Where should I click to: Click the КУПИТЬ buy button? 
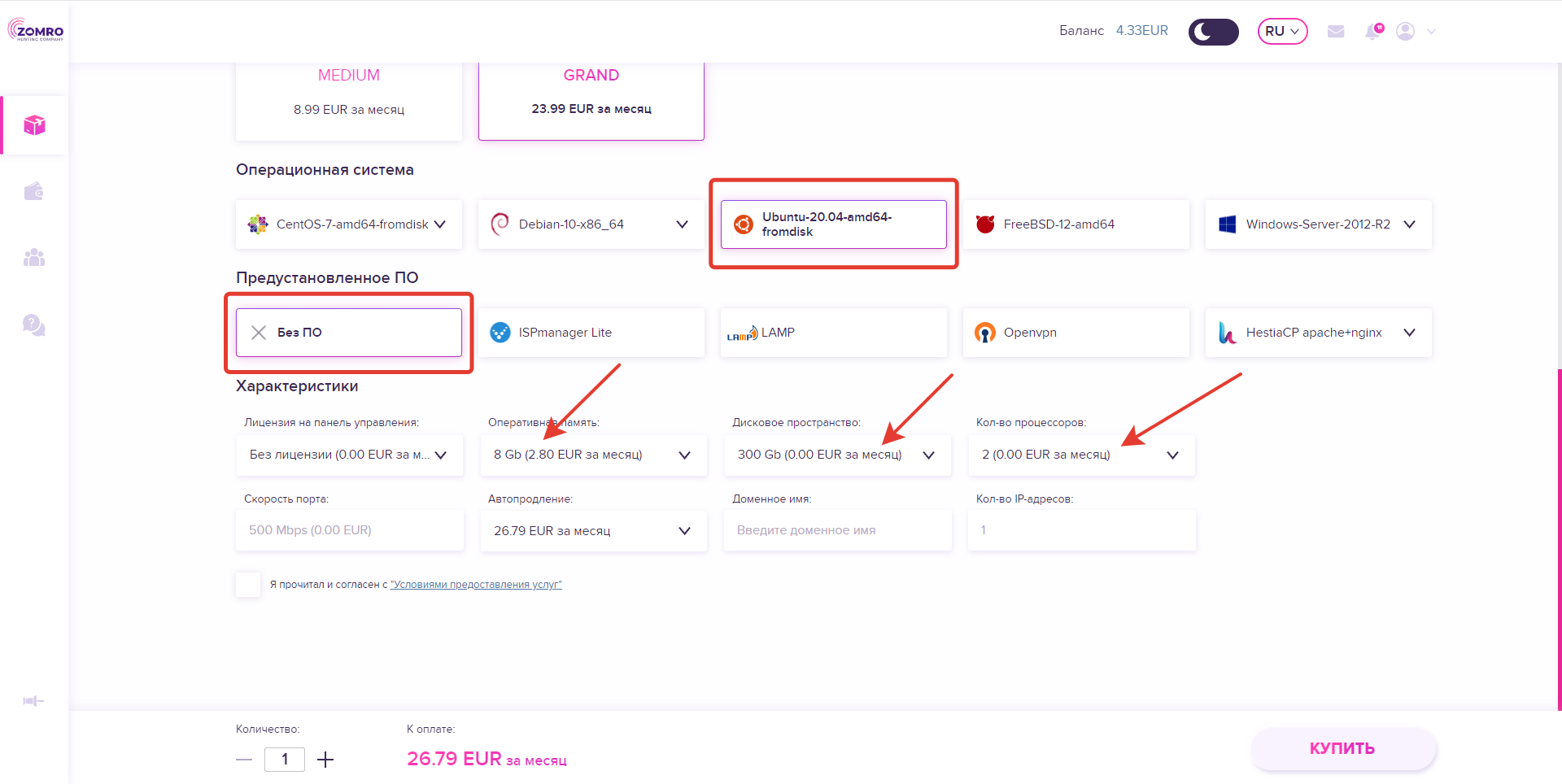coord(1343,749)
